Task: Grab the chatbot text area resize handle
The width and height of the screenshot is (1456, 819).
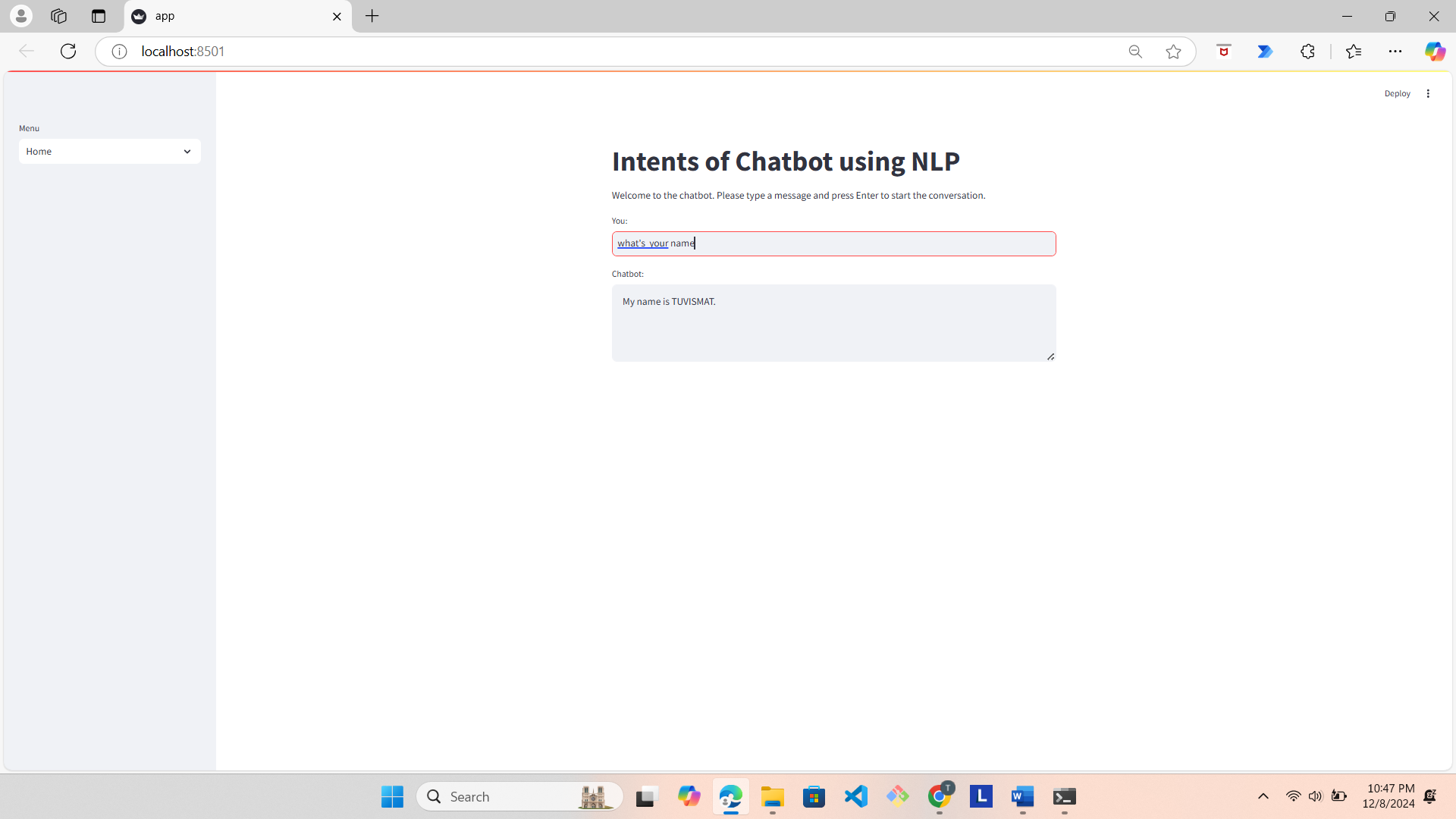Action: (x=1050, y=356)
